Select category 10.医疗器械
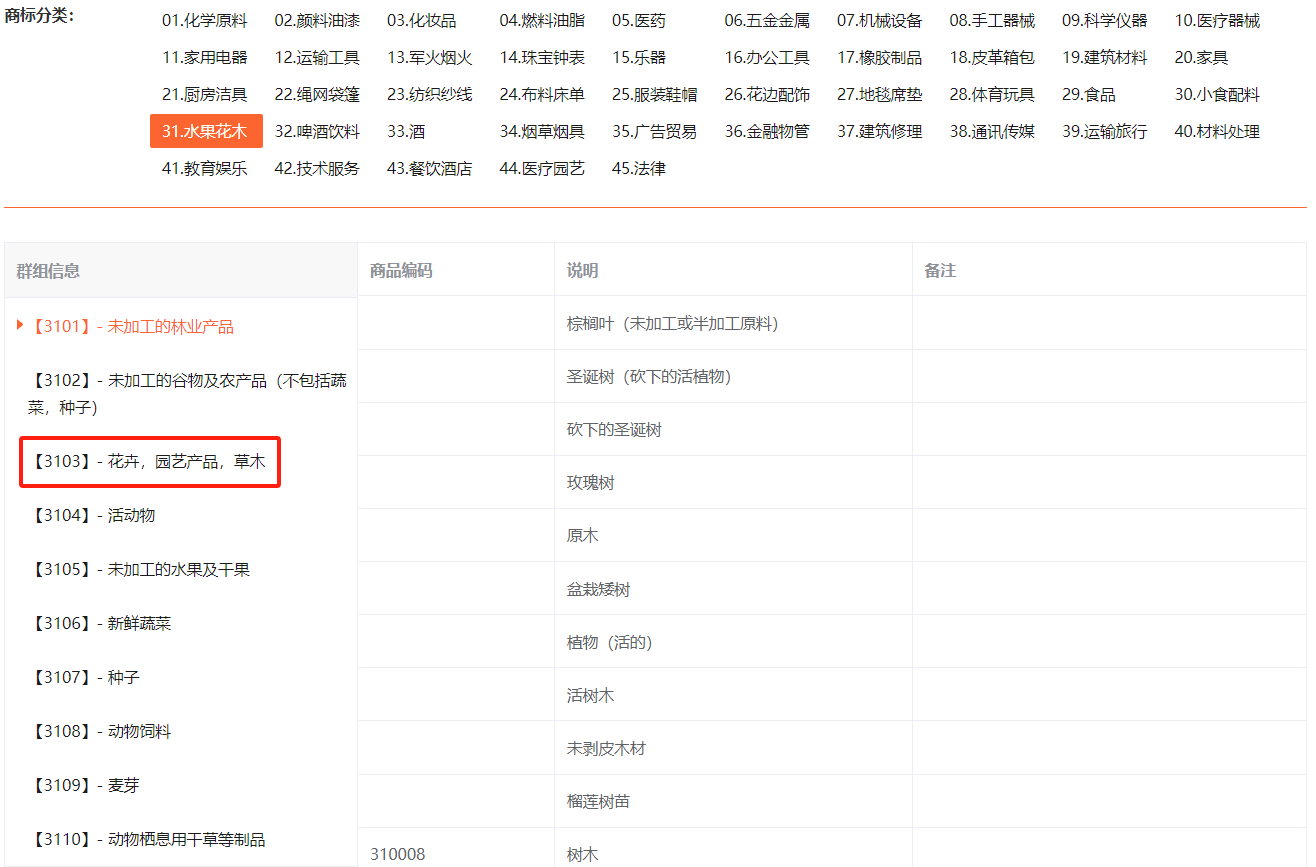 [x=1217, y=20]
